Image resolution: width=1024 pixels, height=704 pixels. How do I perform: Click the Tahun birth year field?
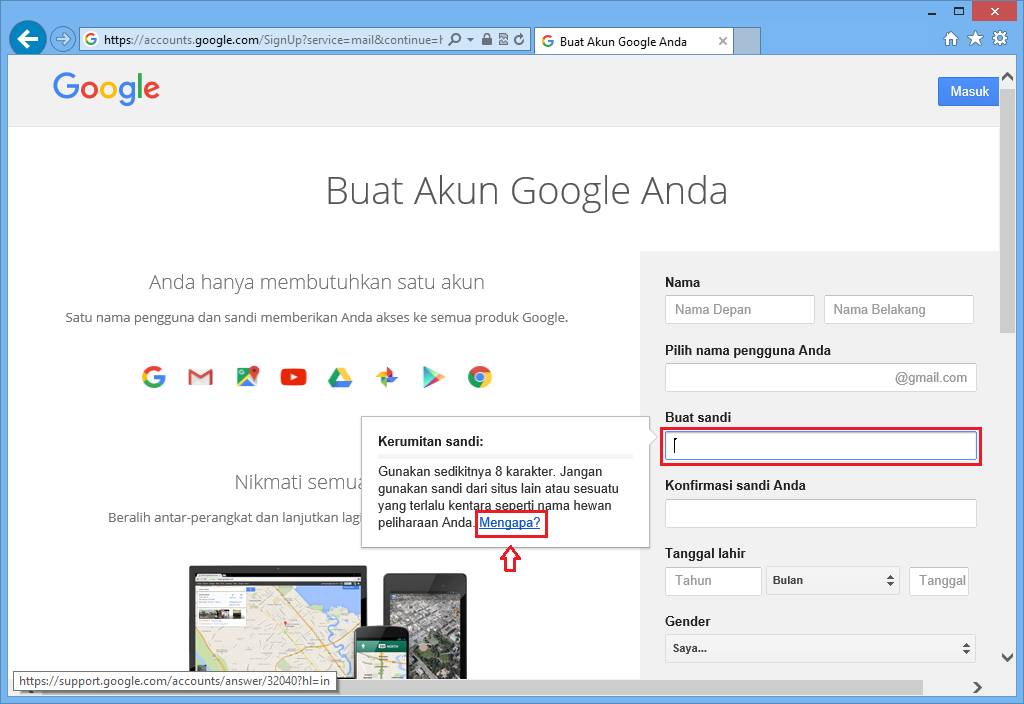coord(713,581)
